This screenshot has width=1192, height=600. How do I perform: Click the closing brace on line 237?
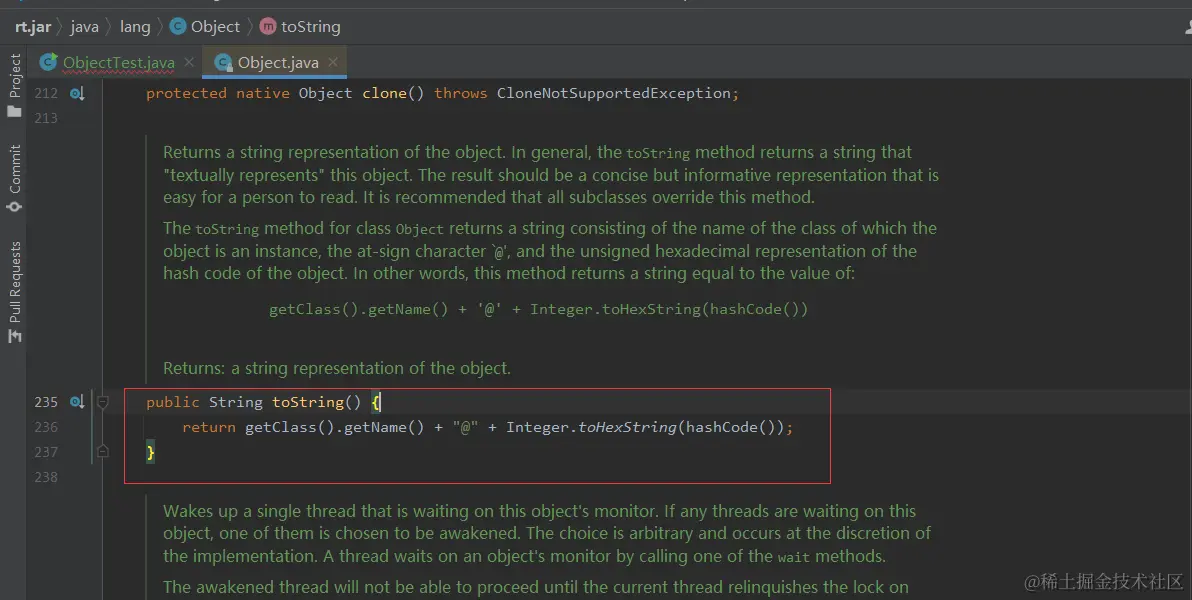[151, 452]
